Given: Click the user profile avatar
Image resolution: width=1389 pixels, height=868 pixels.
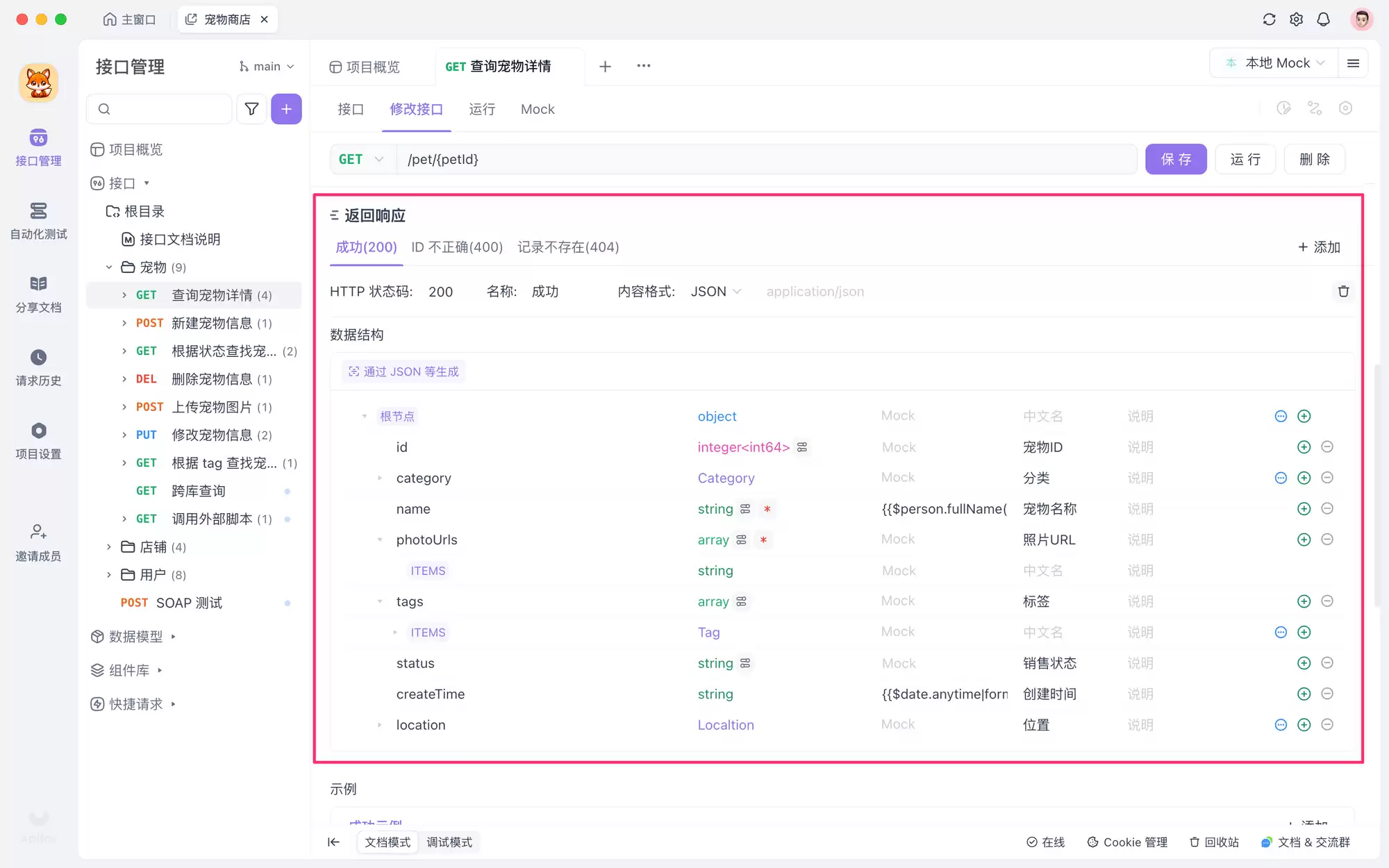Looking at the screenshot, I should (x=1361, y=19).
